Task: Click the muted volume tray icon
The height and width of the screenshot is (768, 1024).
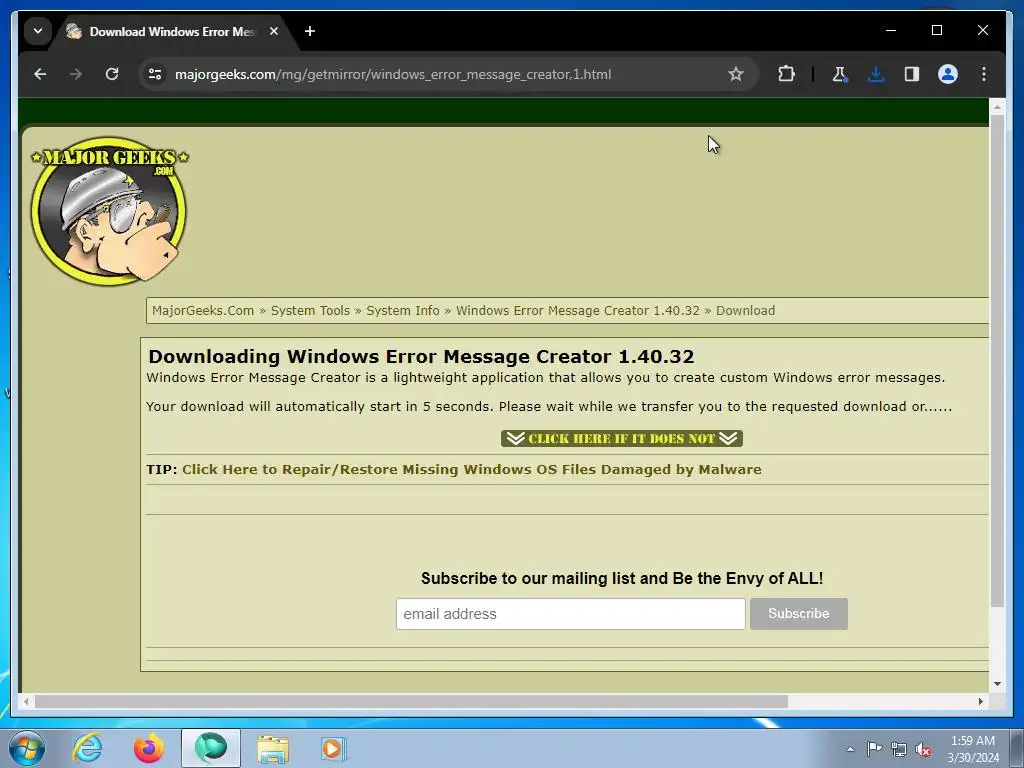Action: click(x=923, y=749)
